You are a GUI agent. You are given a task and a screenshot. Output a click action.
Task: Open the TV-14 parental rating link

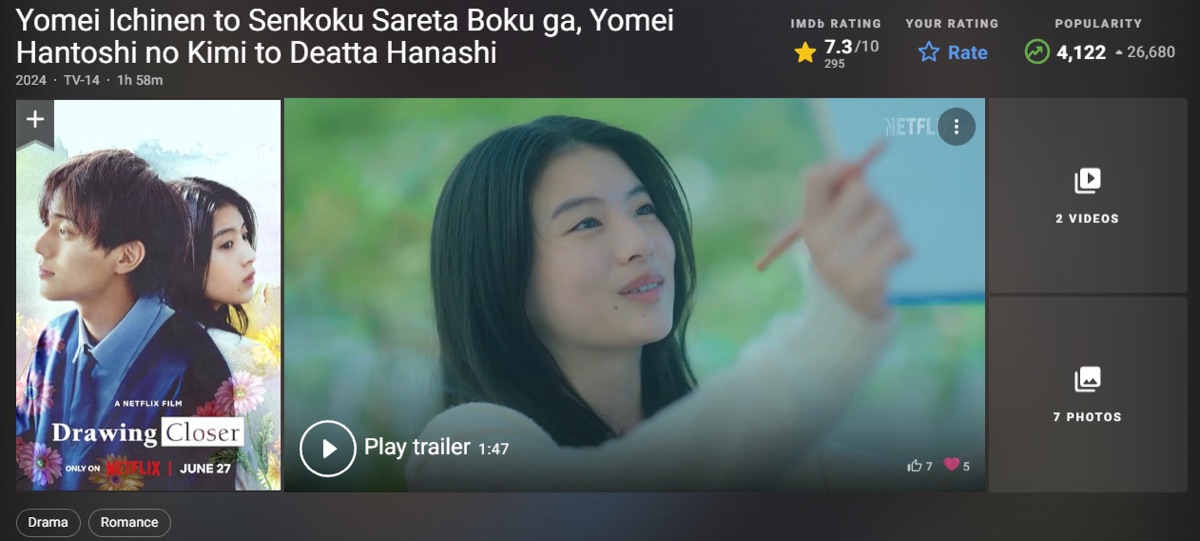coord(81,80)
